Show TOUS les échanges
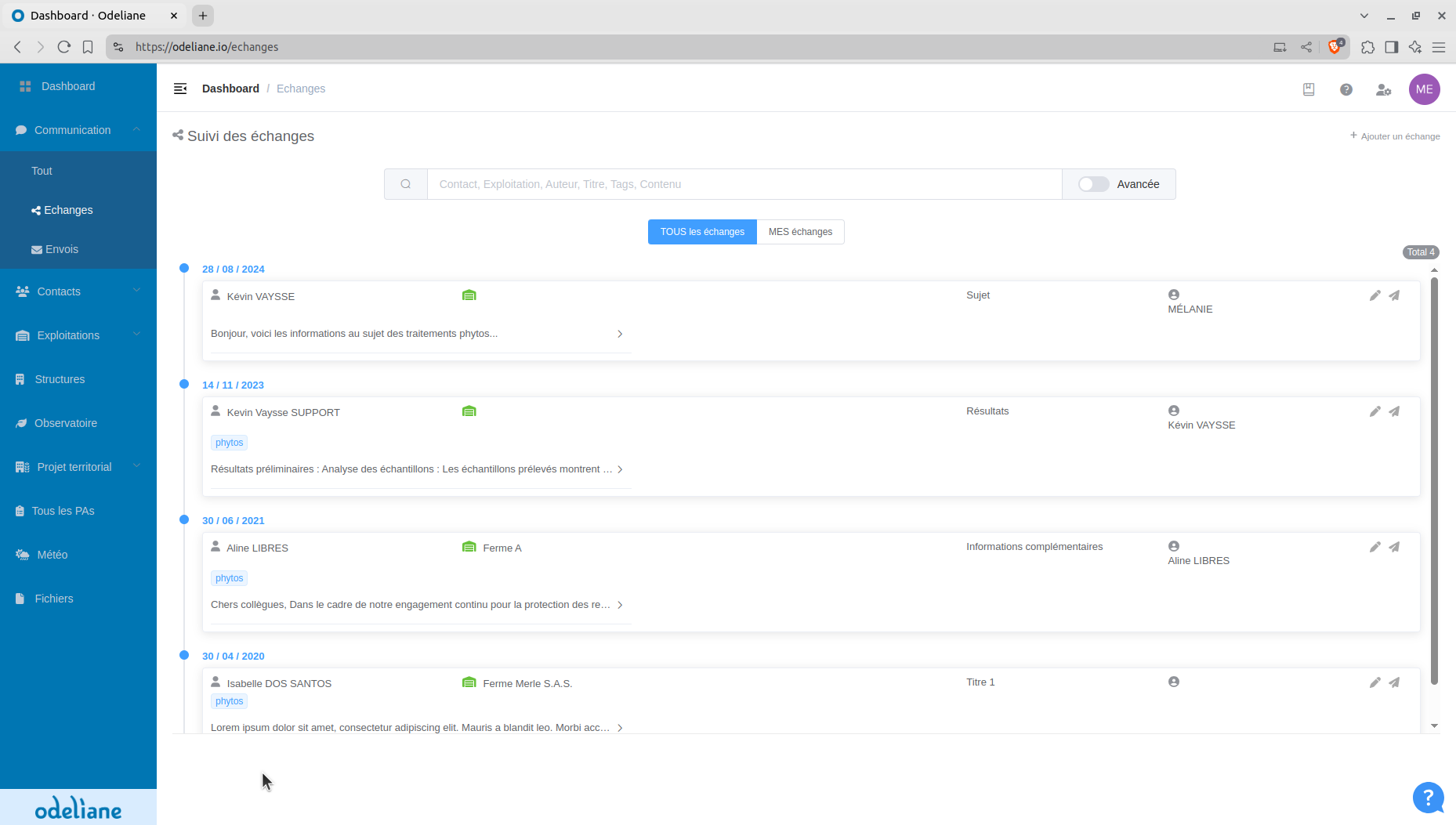The height and width of the screenshot is (825, 1456). click(x=702, y=232)
